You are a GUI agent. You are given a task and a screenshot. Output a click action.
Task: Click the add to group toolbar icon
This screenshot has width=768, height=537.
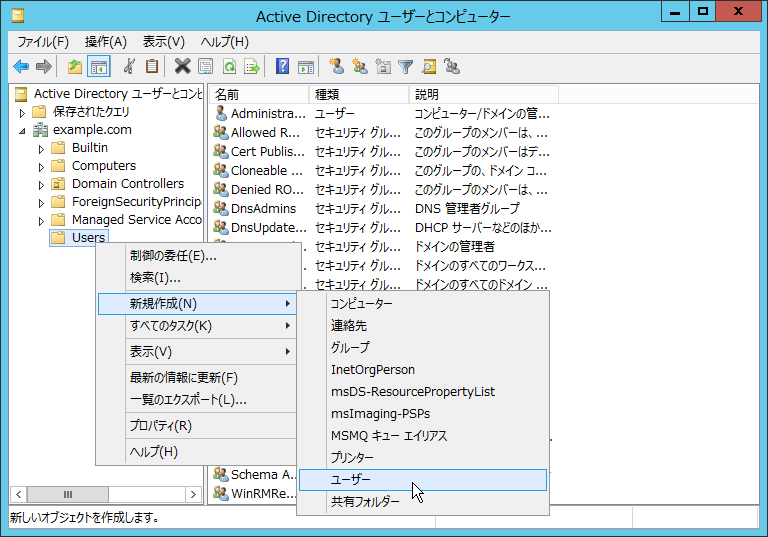click(452, 66)
